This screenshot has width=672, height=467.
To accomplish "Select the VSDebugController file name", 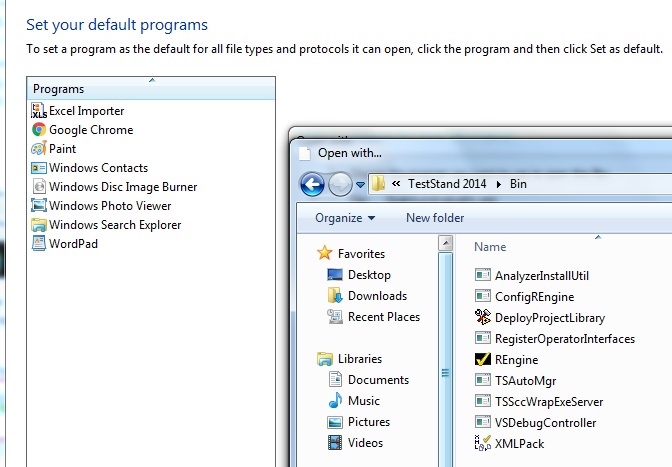I will pyautogui.click(x=545, y=423).
